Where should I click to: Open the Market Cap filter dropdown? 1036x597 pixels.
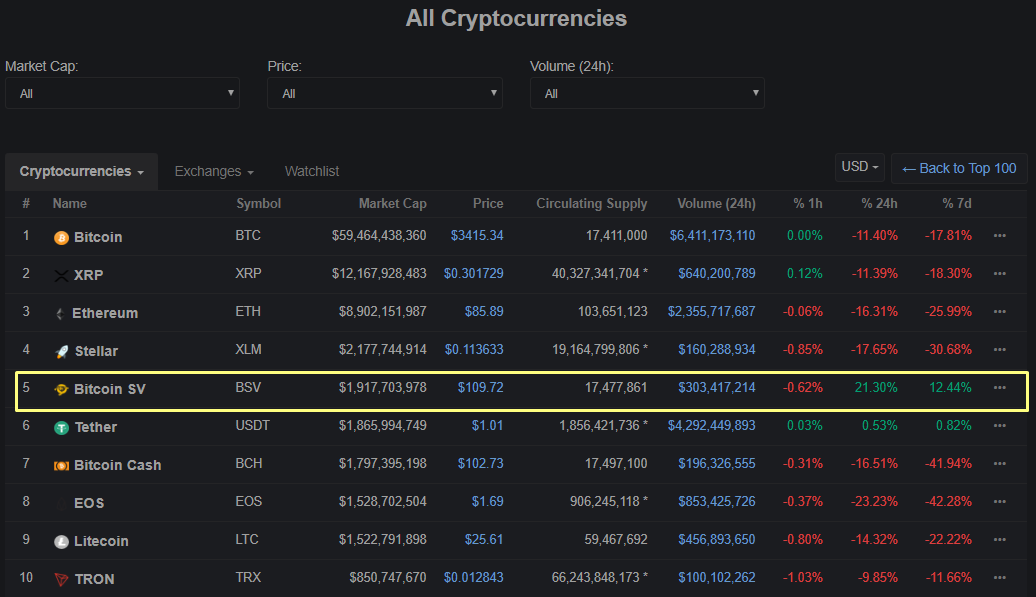tap(122, 93)
